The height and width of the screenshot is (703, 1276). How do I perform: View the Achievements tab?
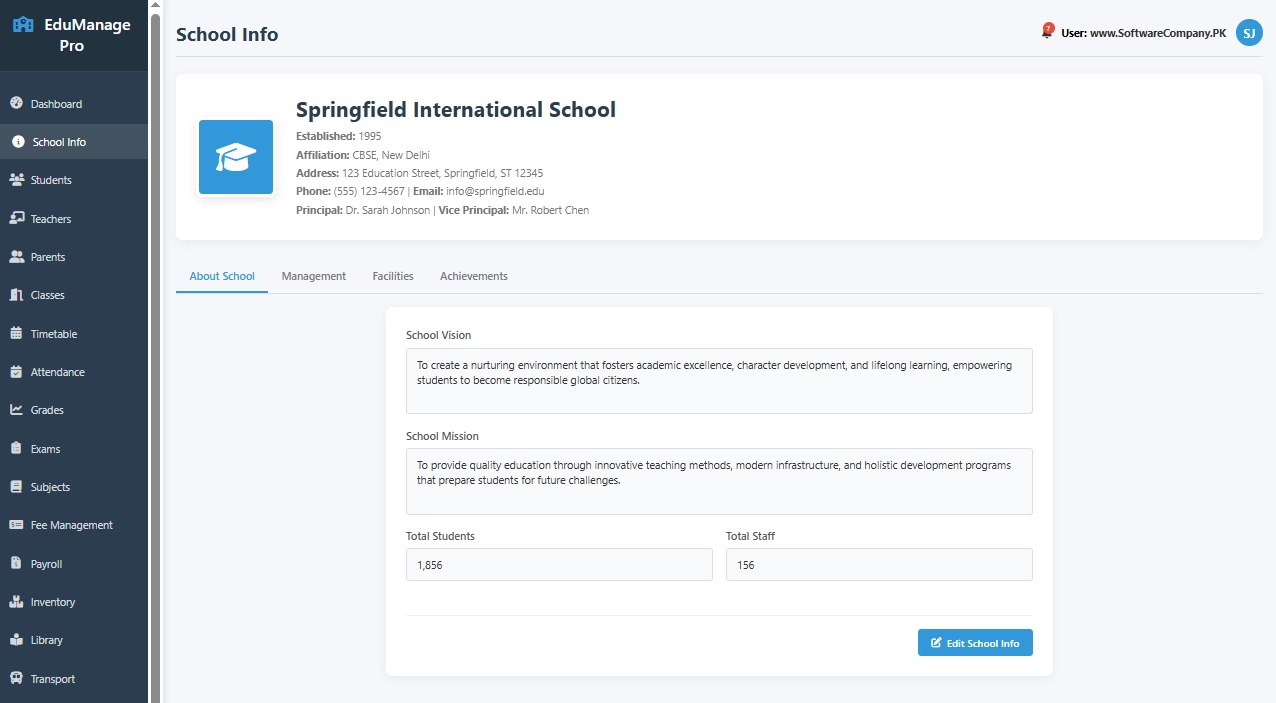pos(473,275)
